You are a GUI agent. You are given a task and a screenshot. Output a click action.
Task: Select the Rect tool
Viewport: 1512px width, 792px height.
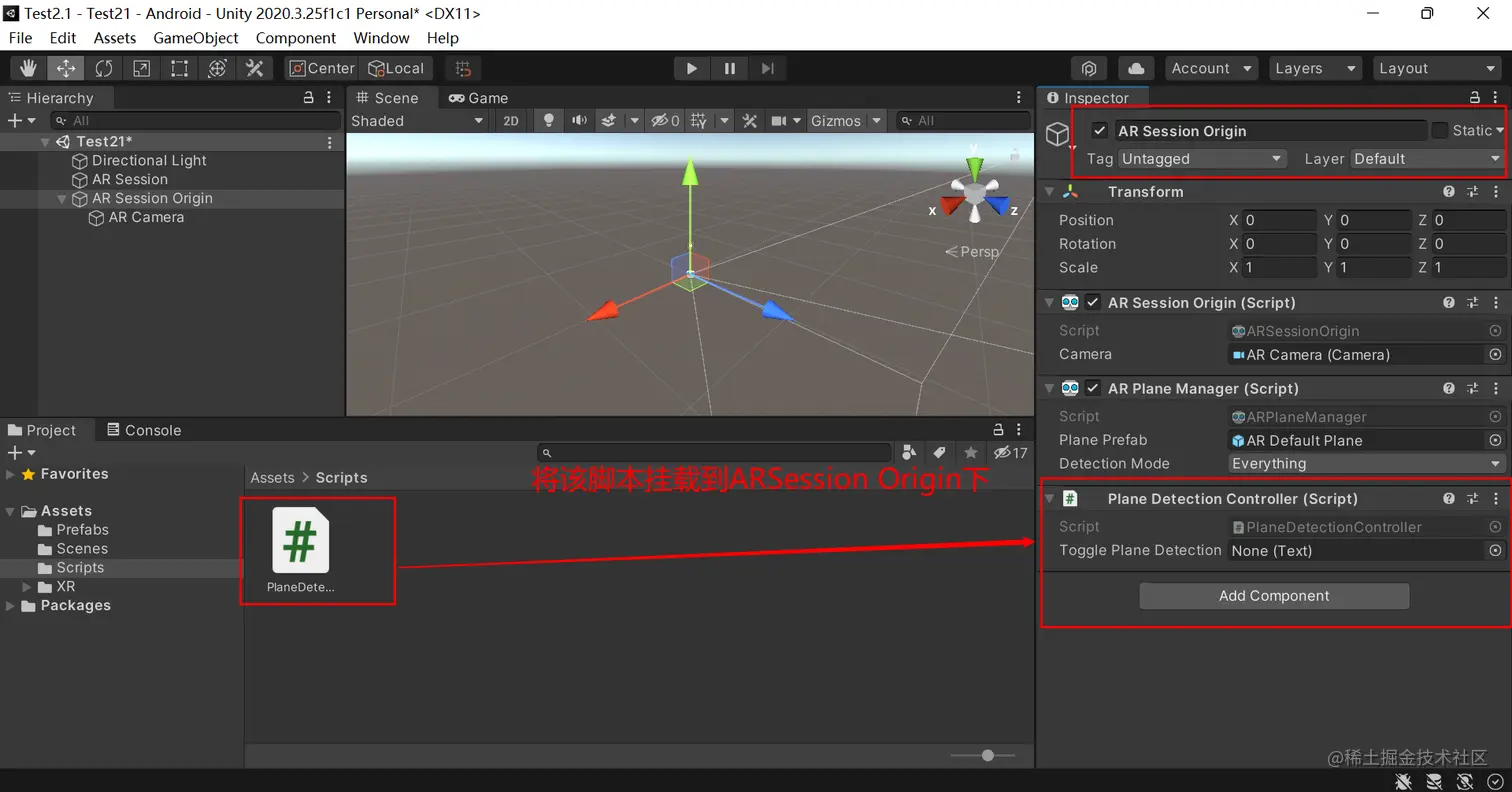coord(179,68)
